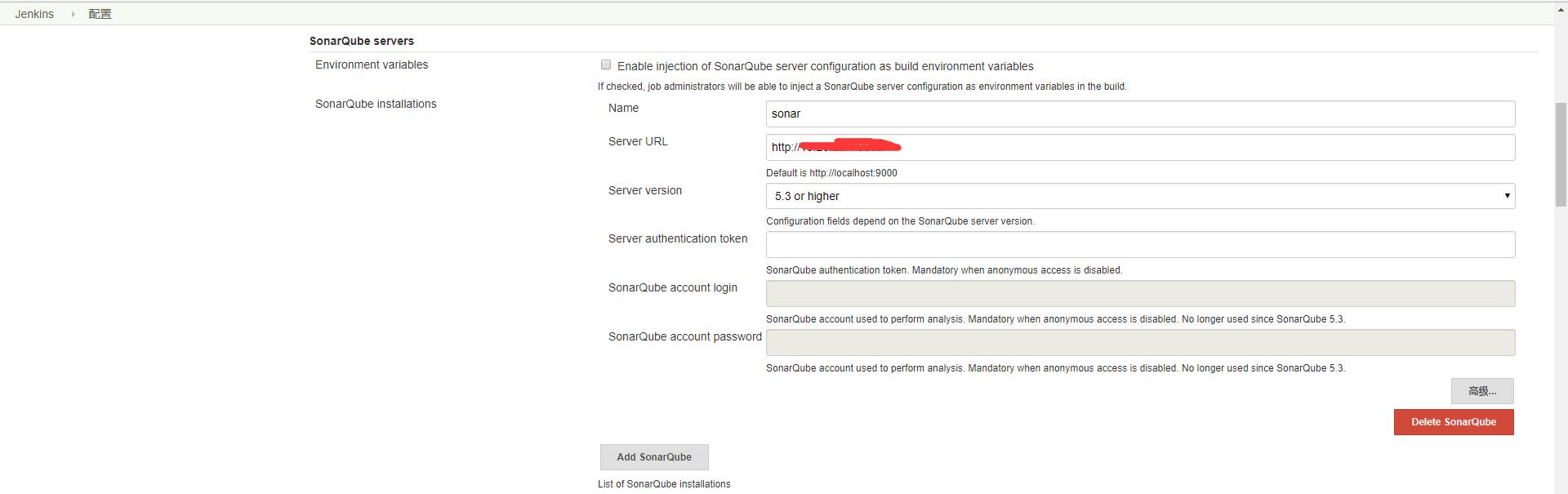Click the Server authentication token label

point(677,238)
